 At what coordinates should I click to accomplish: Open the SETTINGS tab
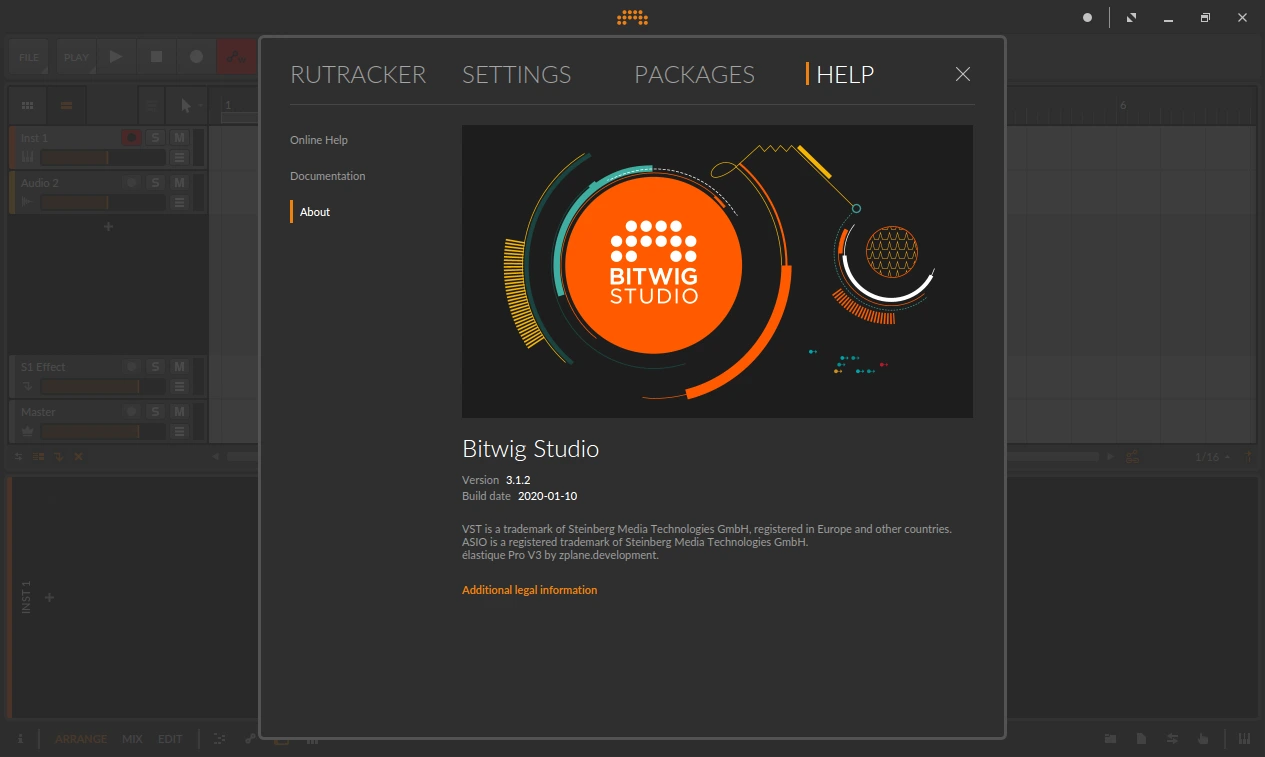pos(516,74)
